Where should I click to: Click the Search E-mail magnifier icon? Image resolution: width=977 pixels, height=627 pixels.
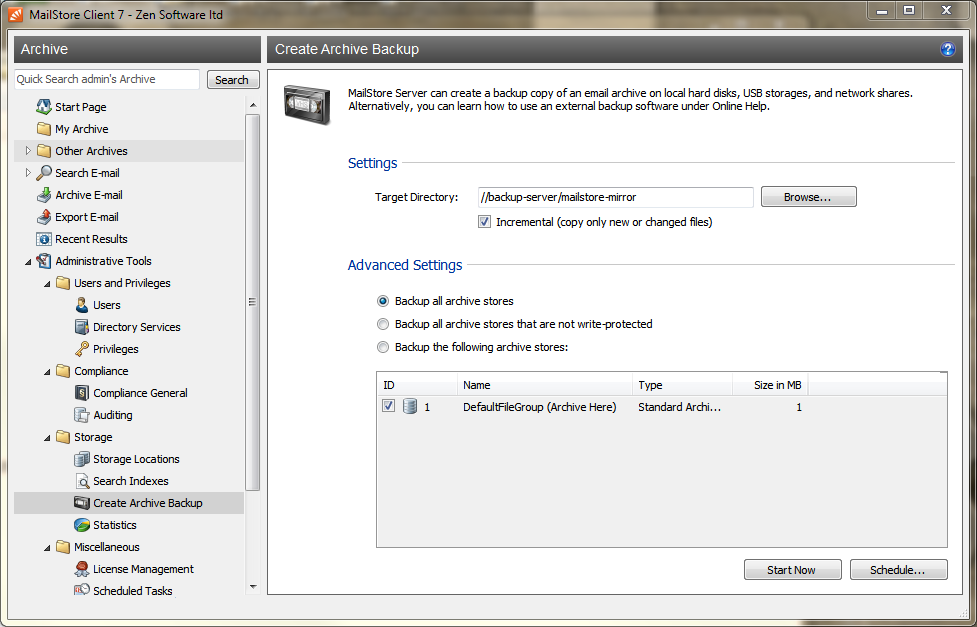point(44,173)
